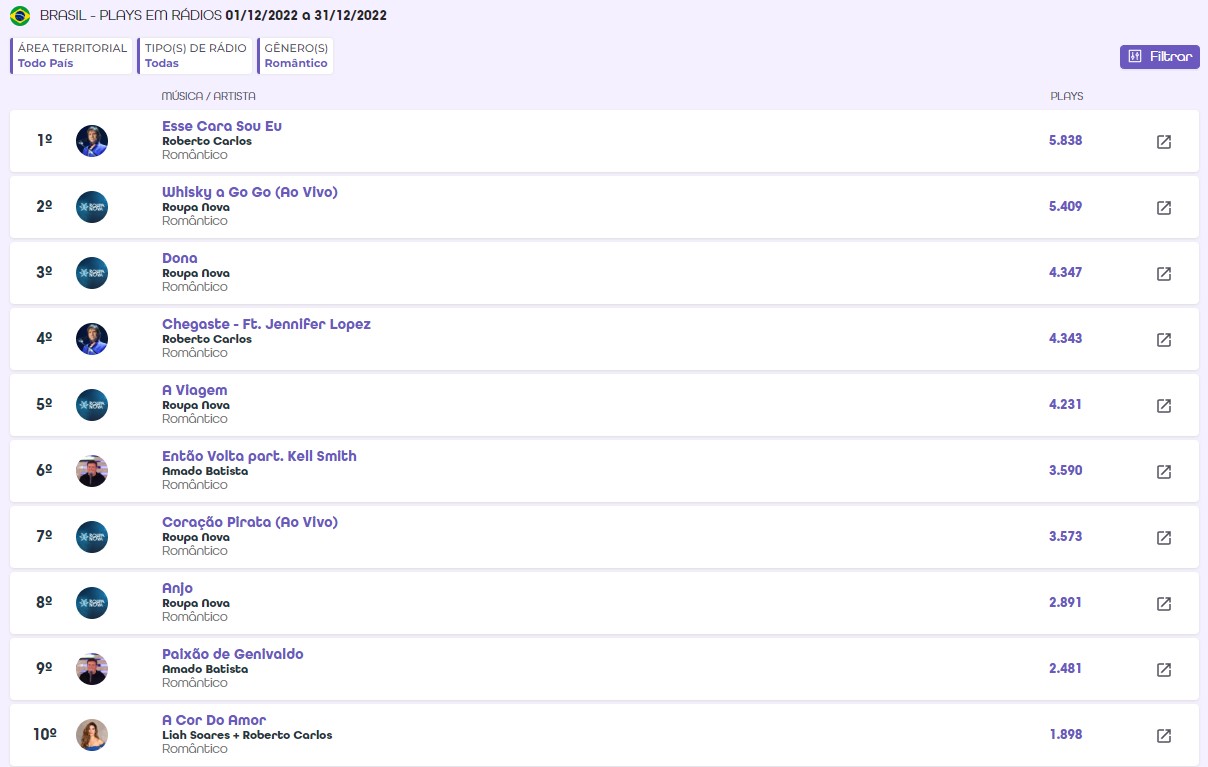1208x767 pixels.
Task: Click plays value 5.838
Action: tap(1065, 141)
